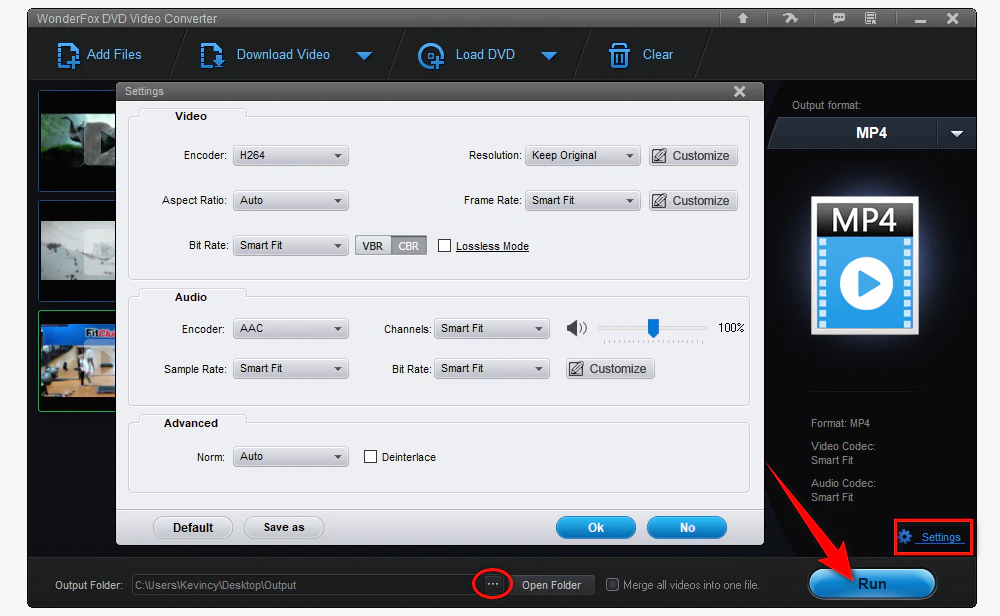Close the Settings dialog with X
The width and height of the screenshot is (1000, 616).
click(x=740, y=92)
